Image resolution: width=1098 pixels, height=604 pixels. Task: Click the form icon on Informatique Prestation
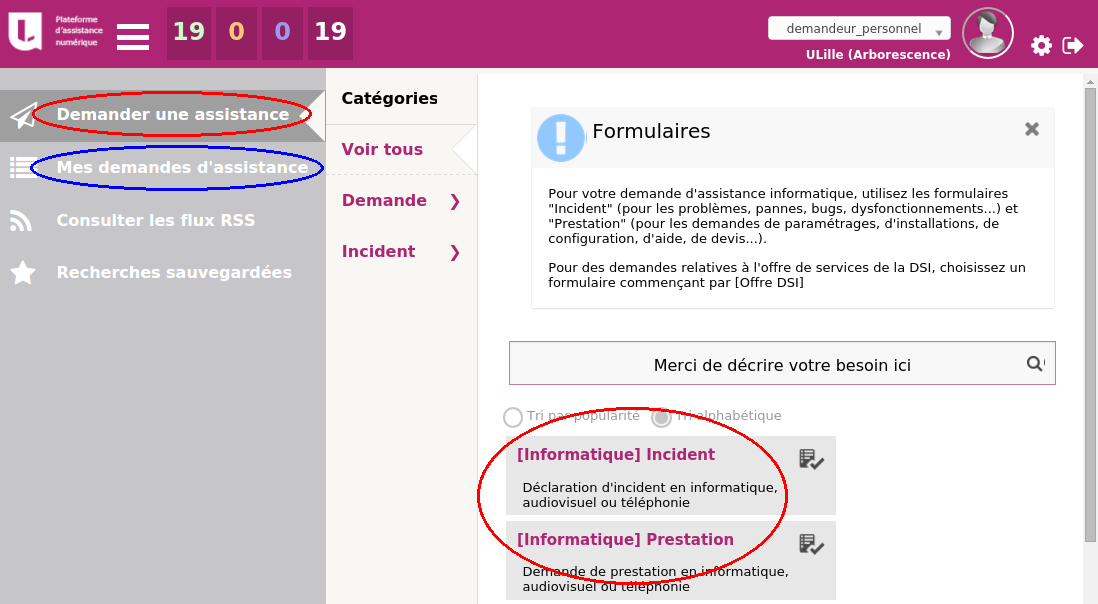point(811,544)
